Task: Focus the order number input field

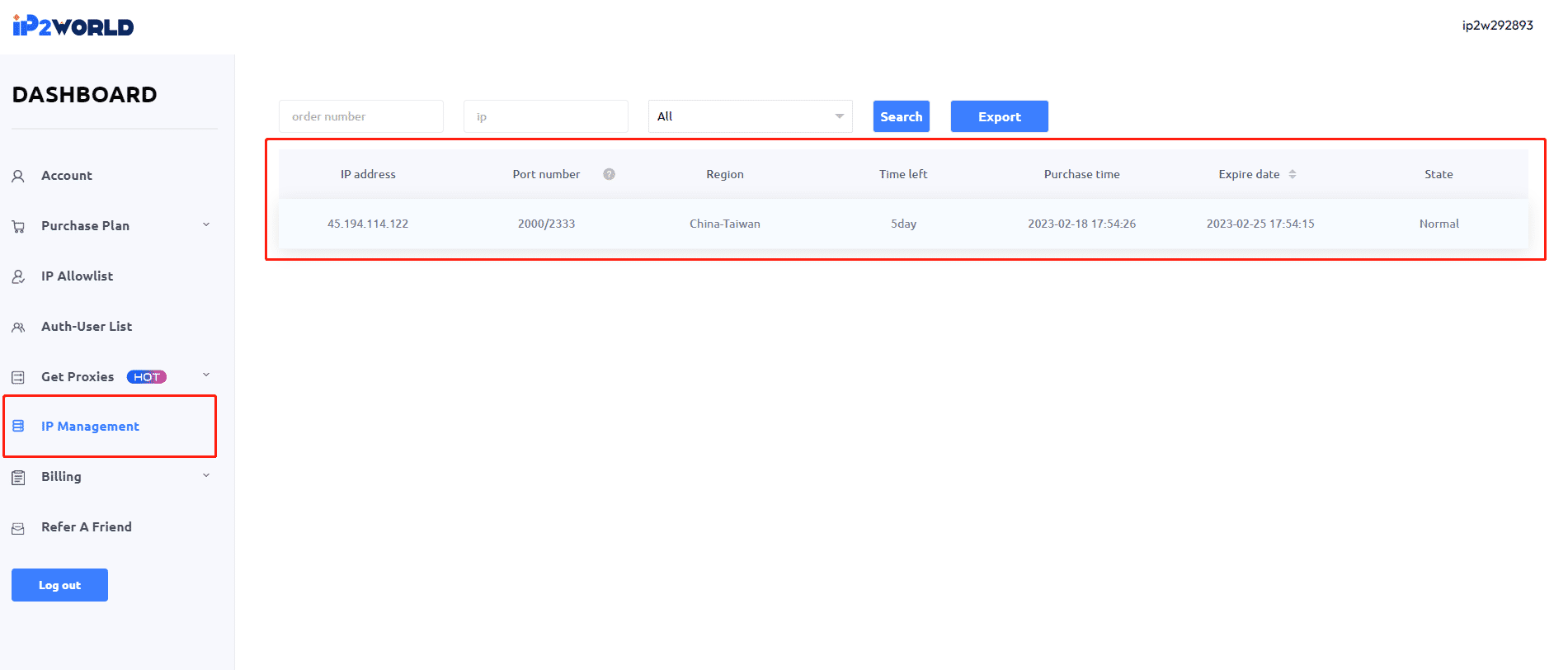Action: point(361,116)
